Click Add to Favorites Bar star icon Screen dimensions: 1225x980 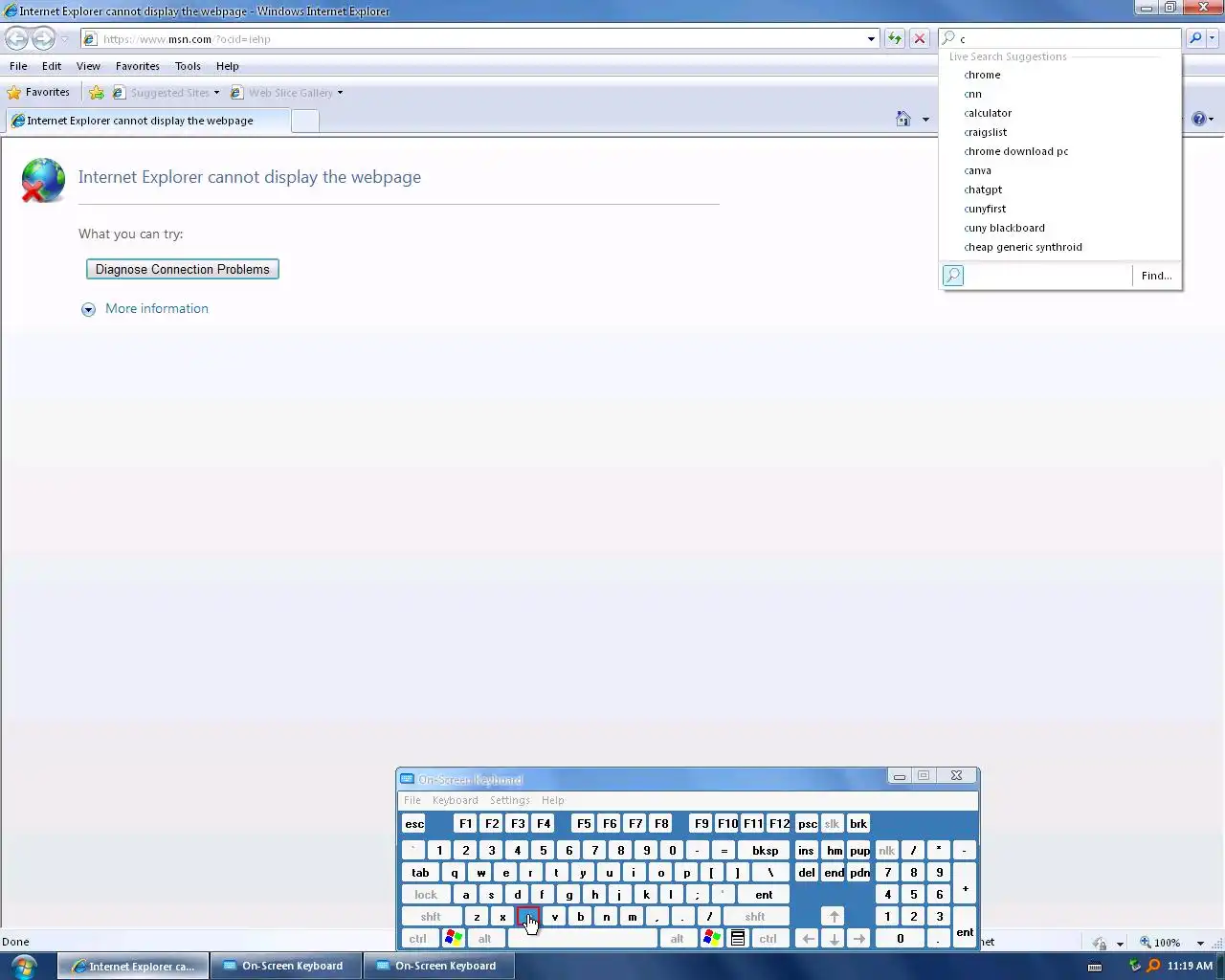[x=97, y=93]
